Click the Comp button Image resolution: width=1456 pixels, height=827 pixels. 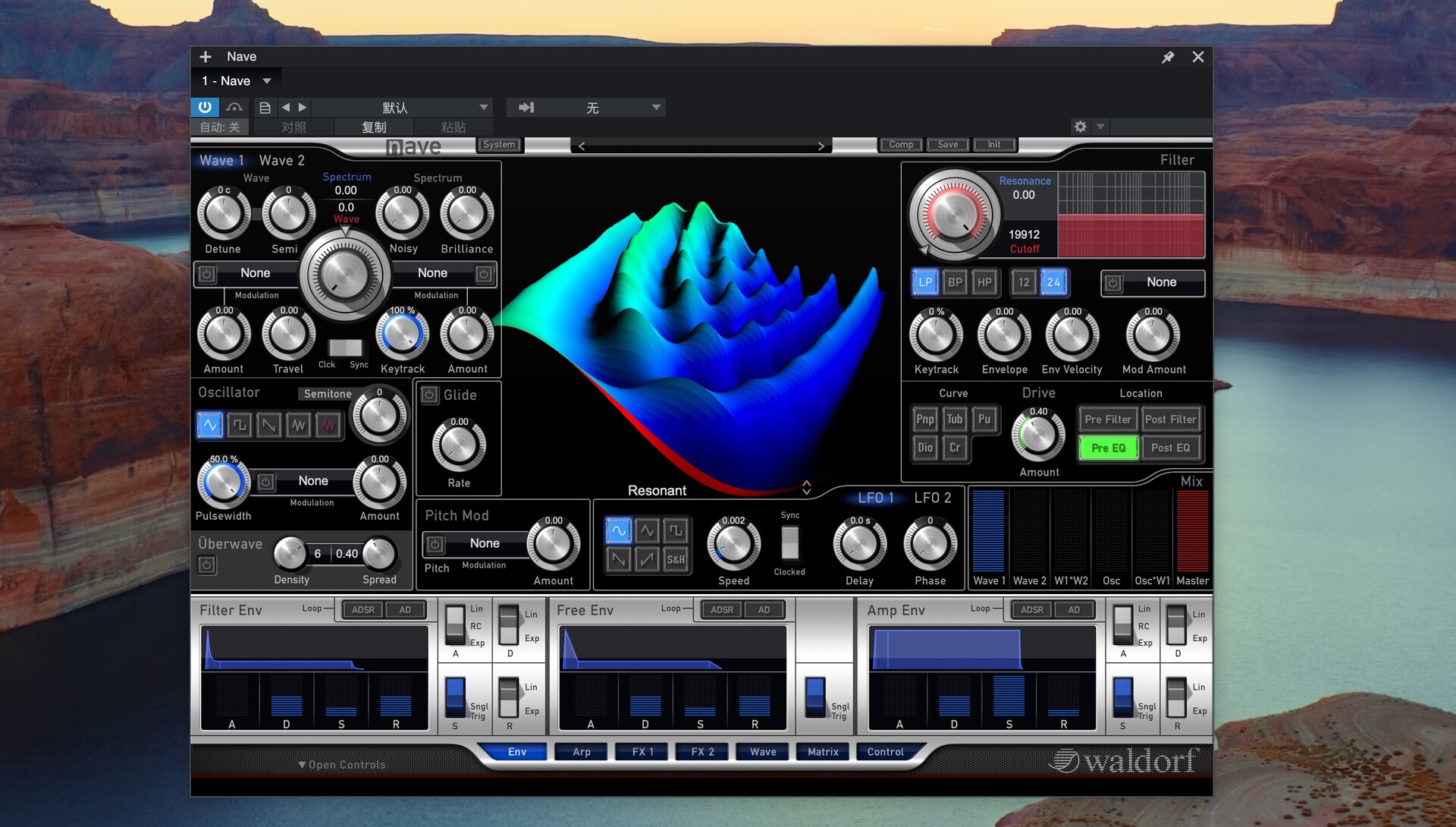901,145
